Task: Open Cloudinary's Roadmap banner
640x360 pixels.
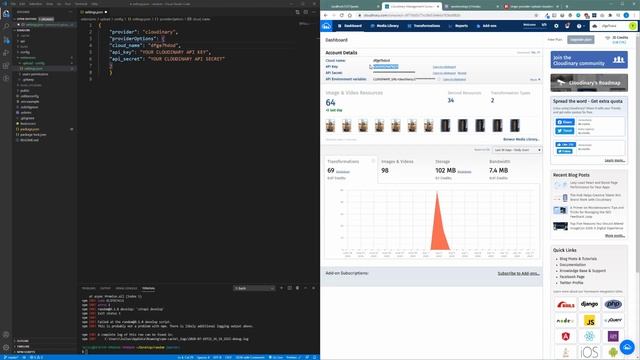Action: point(589,82)
